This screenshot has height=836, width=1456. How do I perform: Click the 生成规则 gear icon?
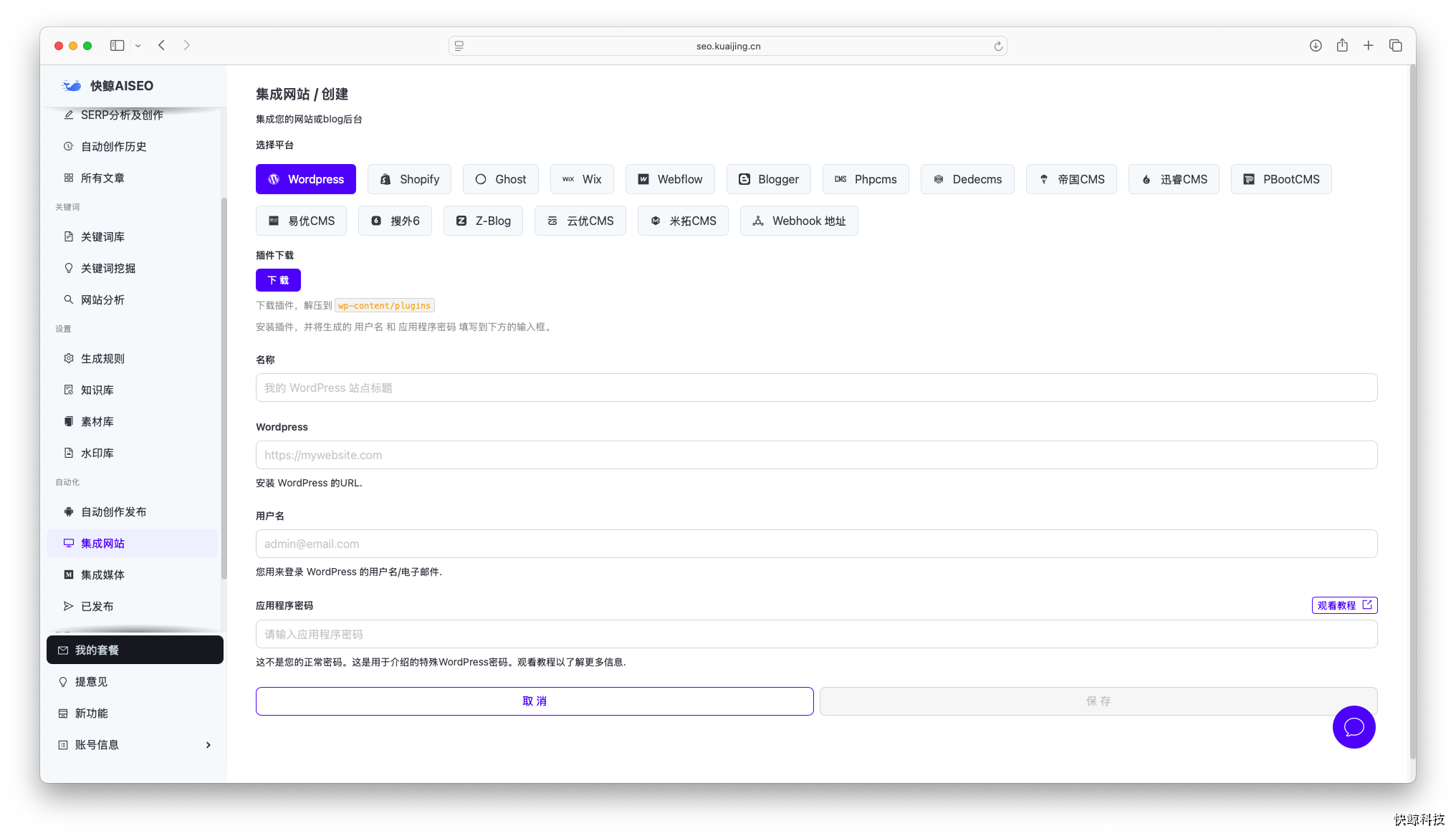(69, 358)
